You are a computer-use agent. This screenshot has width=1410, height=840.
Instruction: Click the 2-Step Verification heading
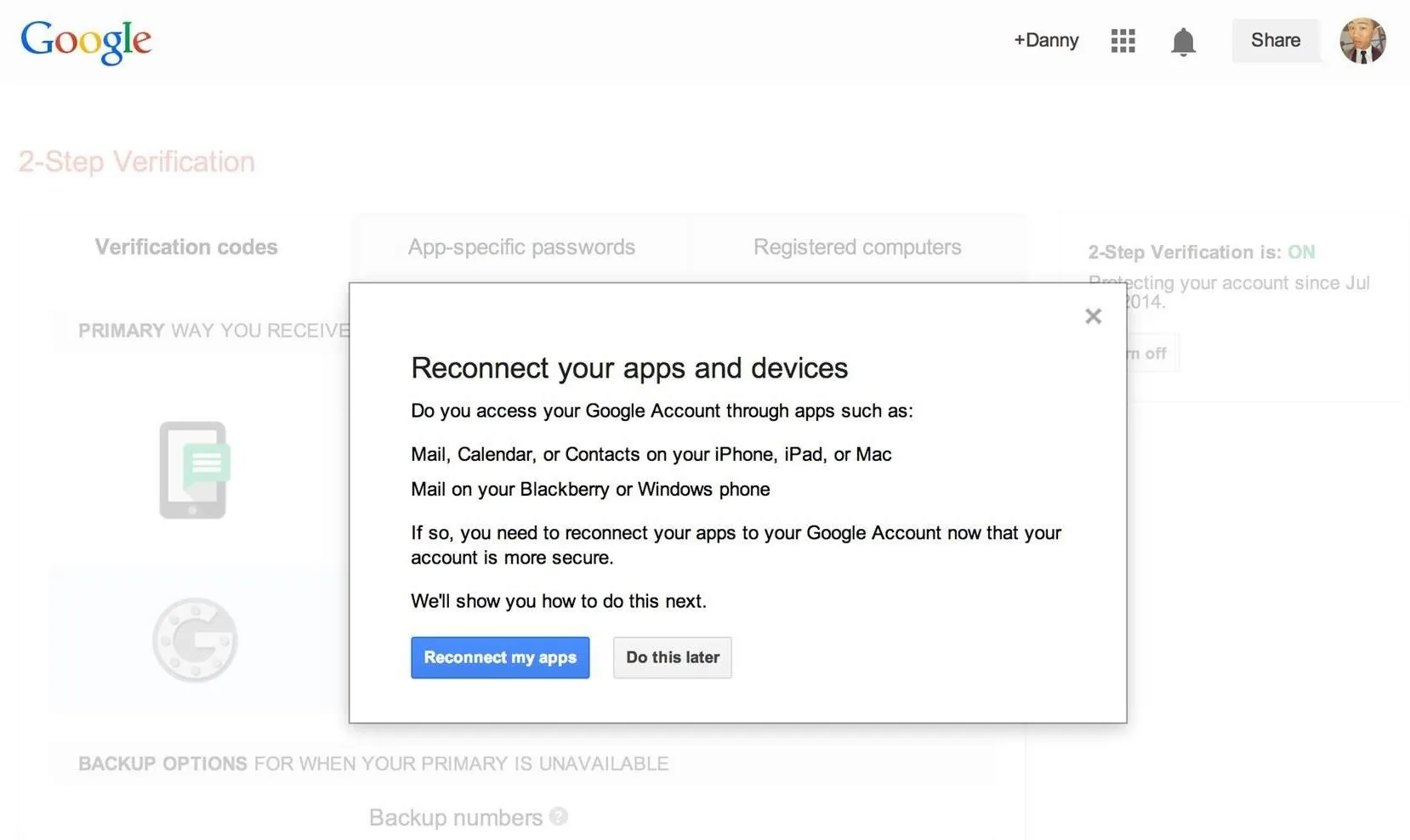point(137,162)
